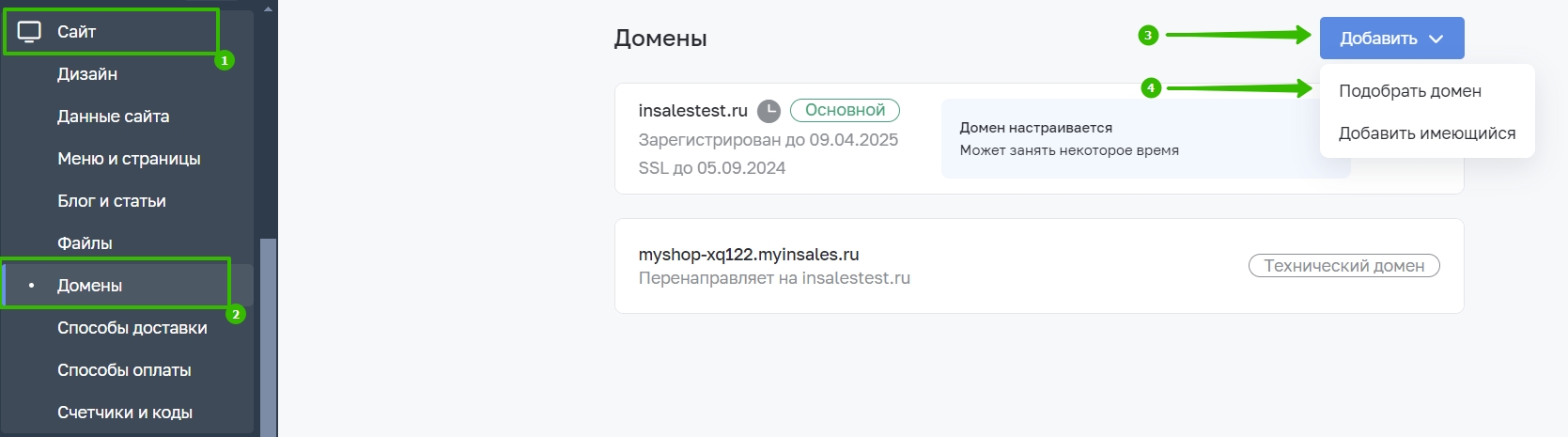Open the myshop-xq122.myinsales.ru domain card
This screenshot has height=437, width=1568.
(1039, 266)
